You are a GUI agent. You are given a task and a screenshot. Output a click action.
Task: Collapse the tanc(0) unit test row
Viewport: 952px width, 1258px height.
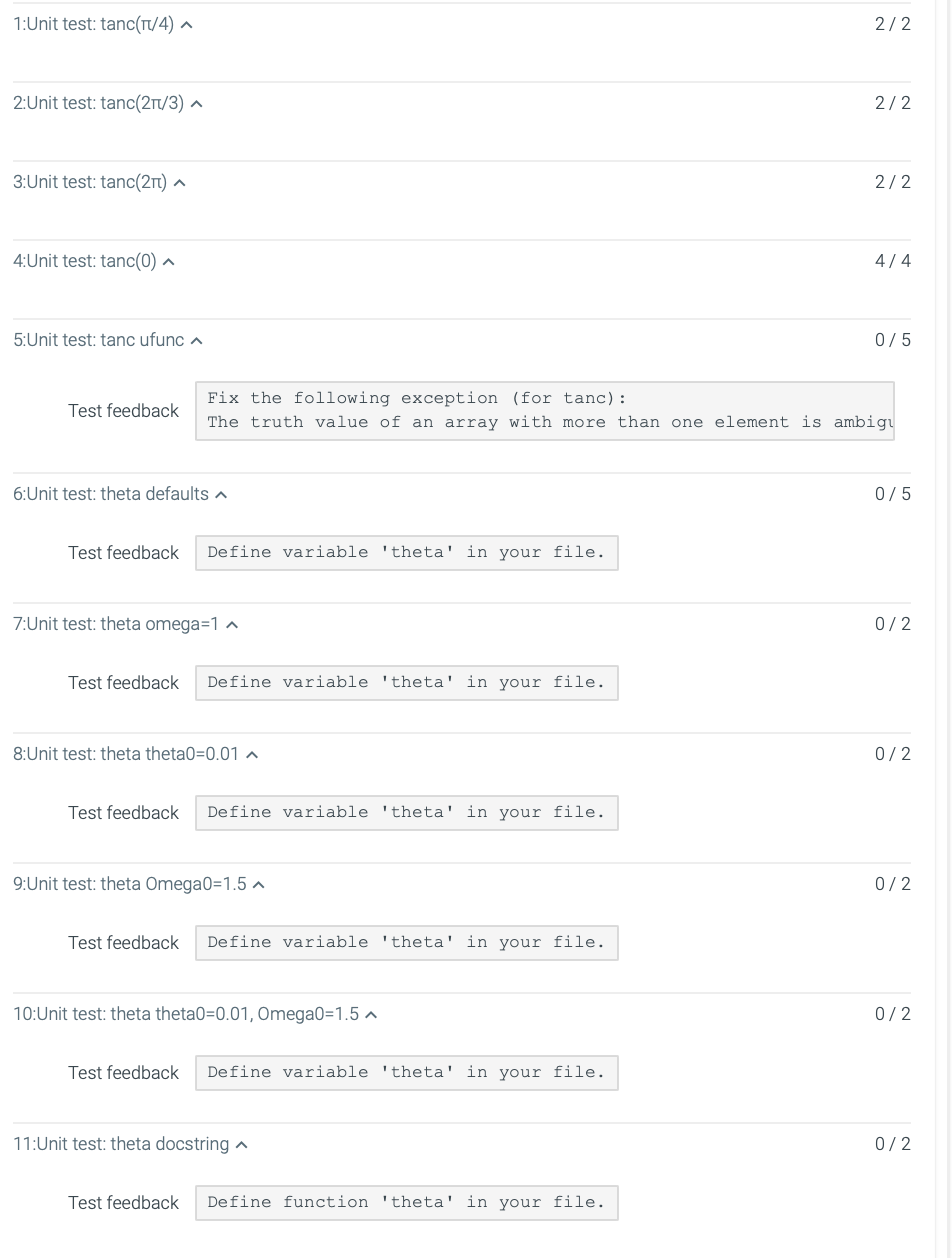click(168, 261)
